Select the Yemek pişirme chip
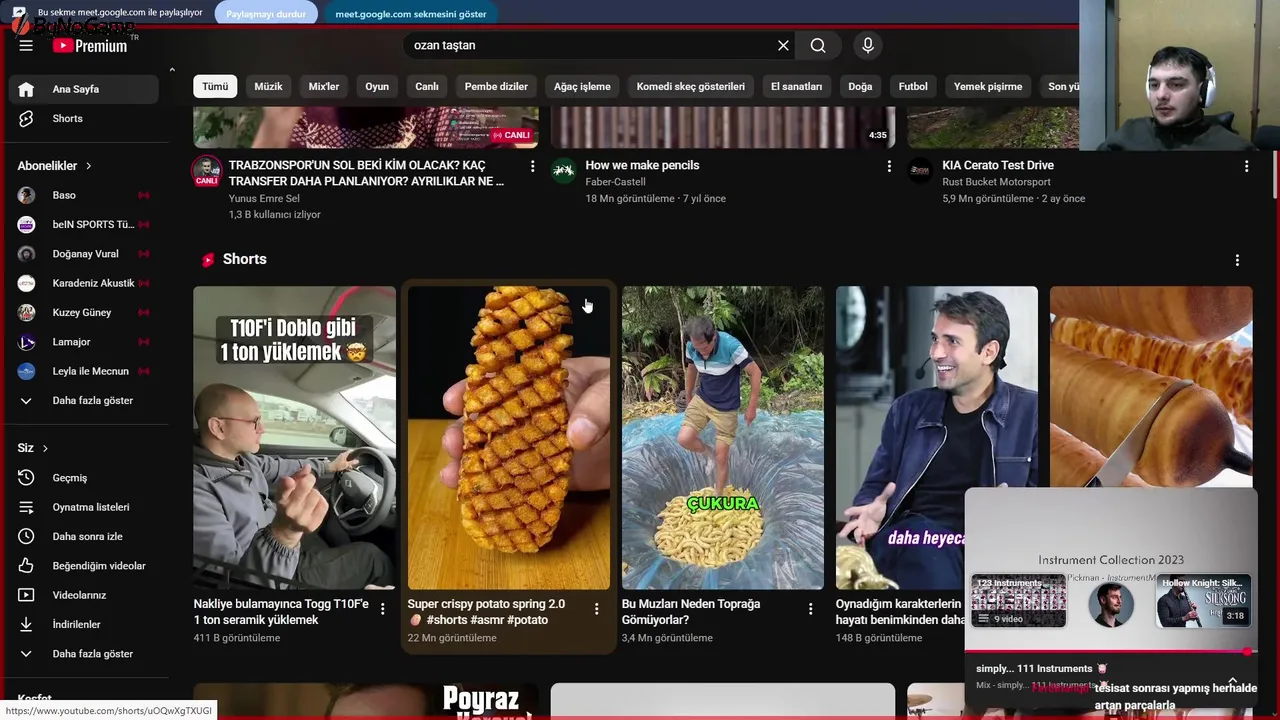This screenshot has height=720, width=1280. 988,87
